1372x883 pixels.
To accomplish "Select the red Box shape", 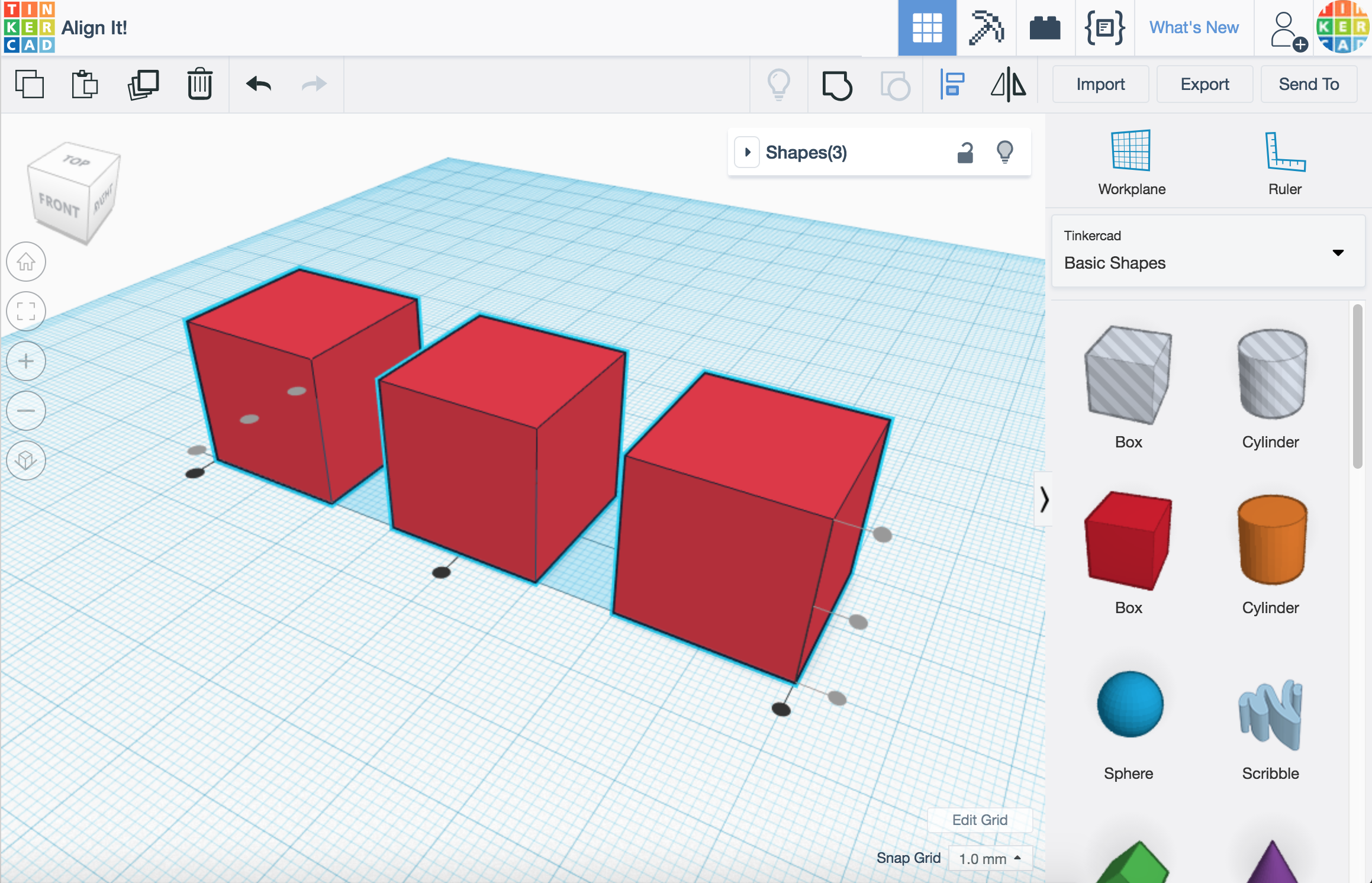I will [x=1128, y=541].
